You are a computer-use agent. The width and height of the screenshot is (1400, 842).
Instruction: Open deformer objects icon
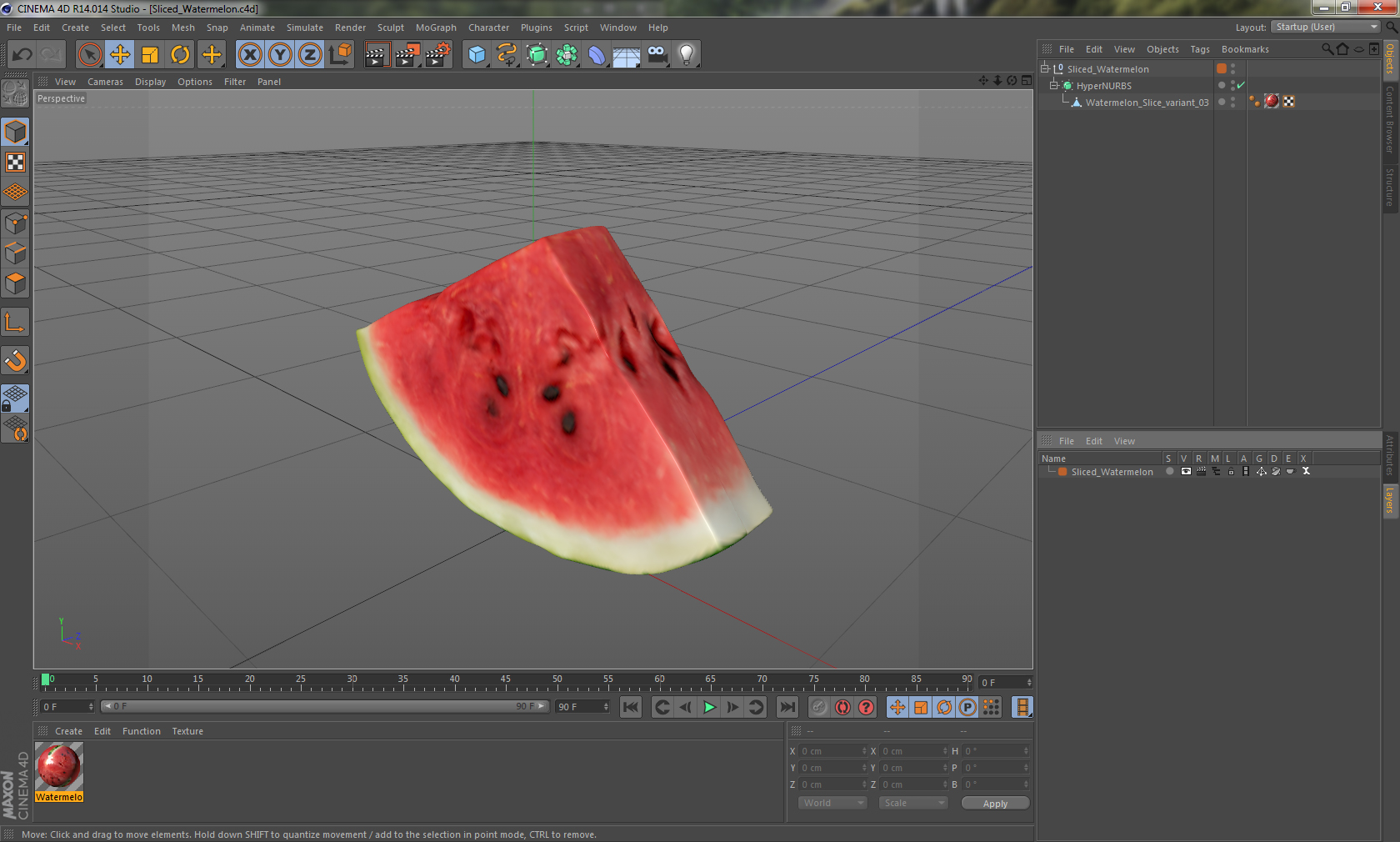[597, 55]
